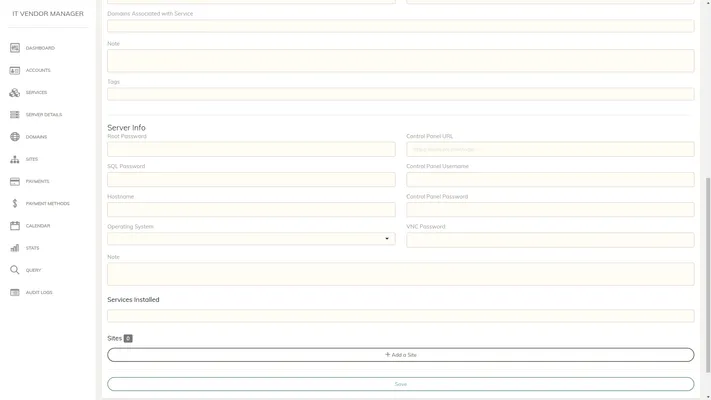This screenshot has width=711, height=400.
Task: Click the Query magnifier icon
Action: pyautogui.click(x=15, y=270)
